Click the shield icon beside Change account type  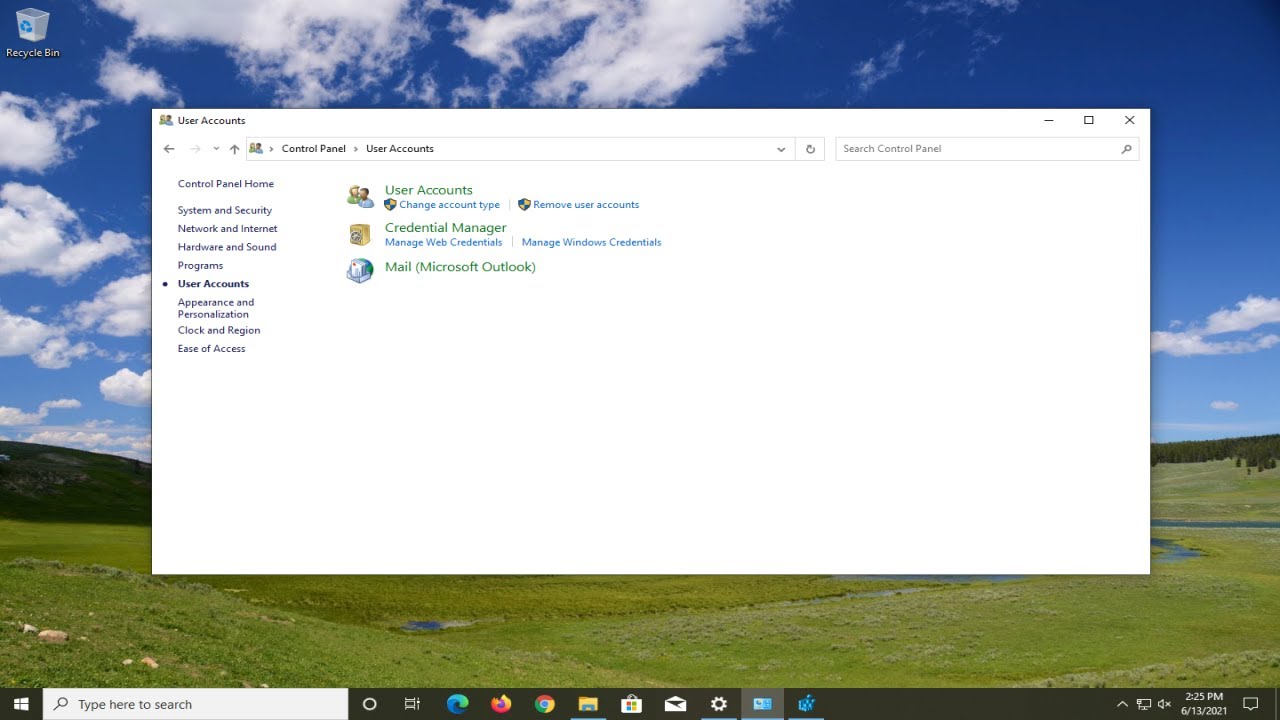pos(391,204)
